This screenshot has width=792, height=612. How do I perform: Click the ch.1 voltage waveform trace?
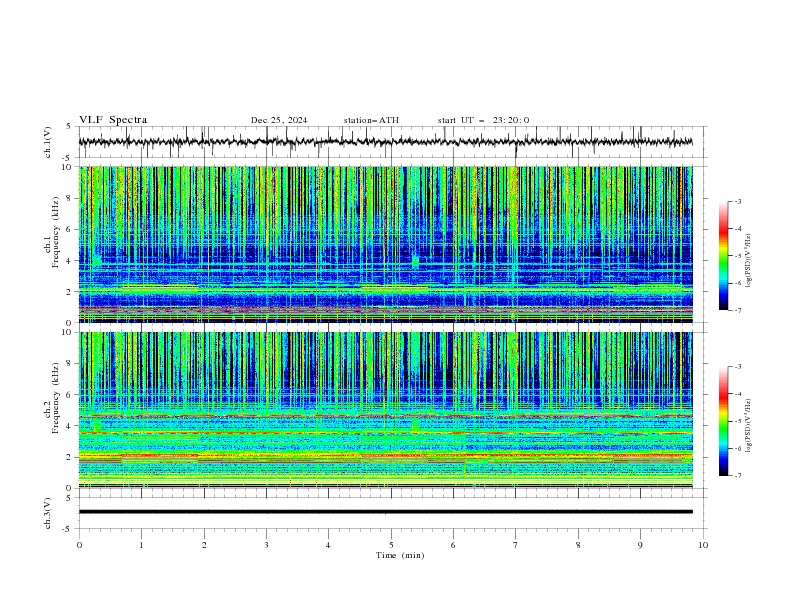click(385, 142)
